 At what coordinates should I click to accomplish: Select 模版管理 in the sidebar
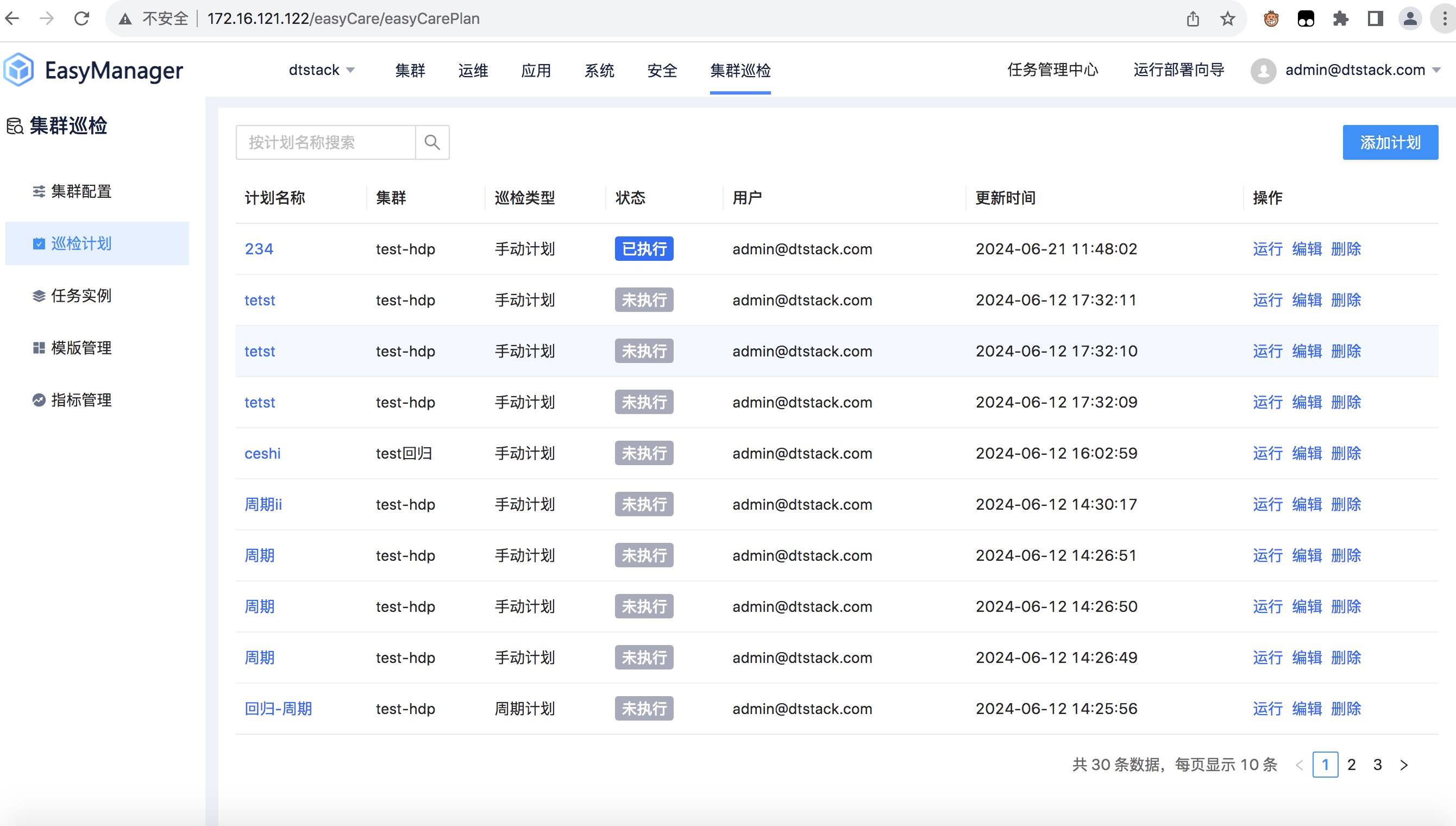coord(97,348)
